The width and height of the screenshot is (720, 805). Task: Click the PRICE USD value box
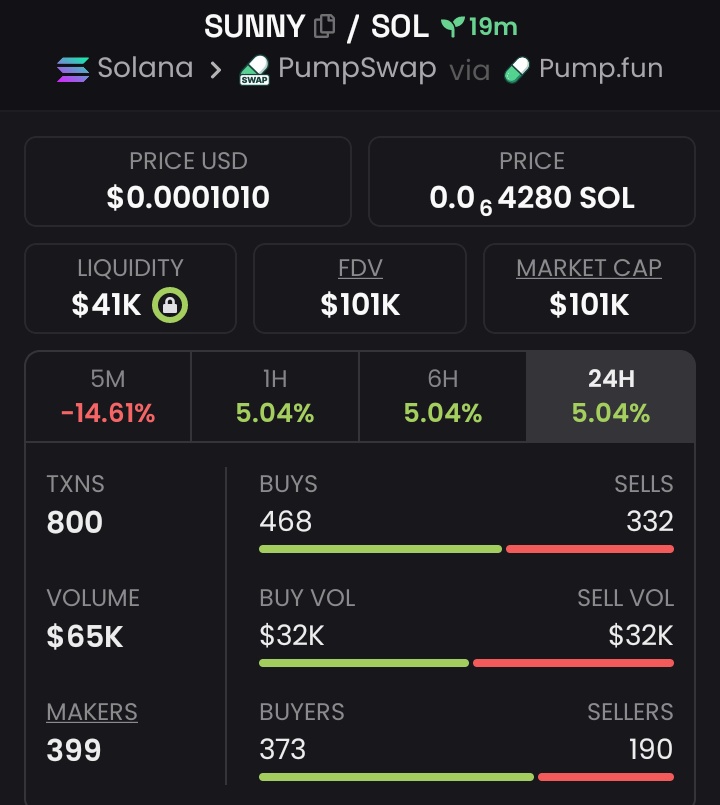188,181
